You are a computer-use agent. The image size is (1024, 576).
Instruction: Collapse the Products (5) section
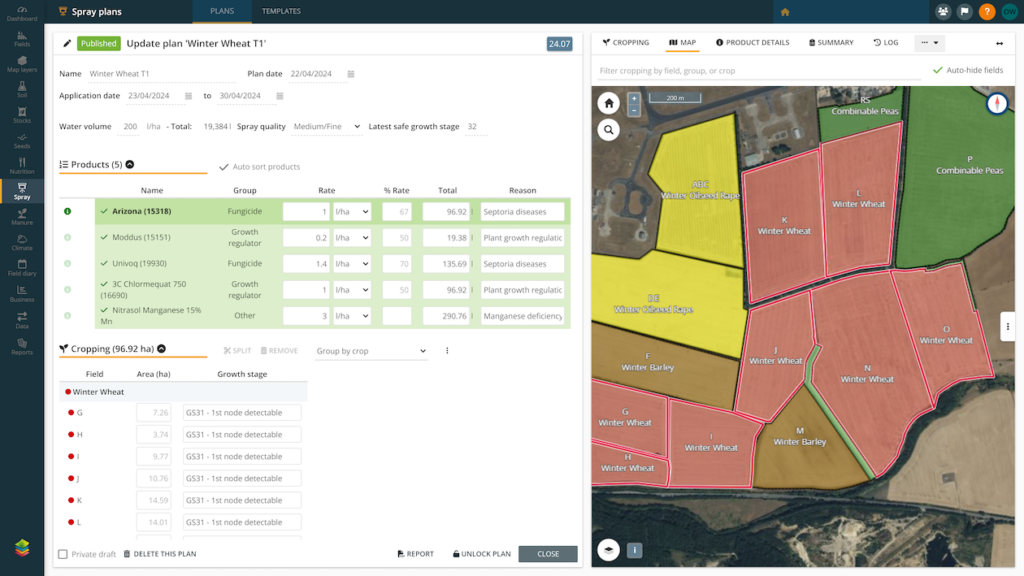pos(130,165)
